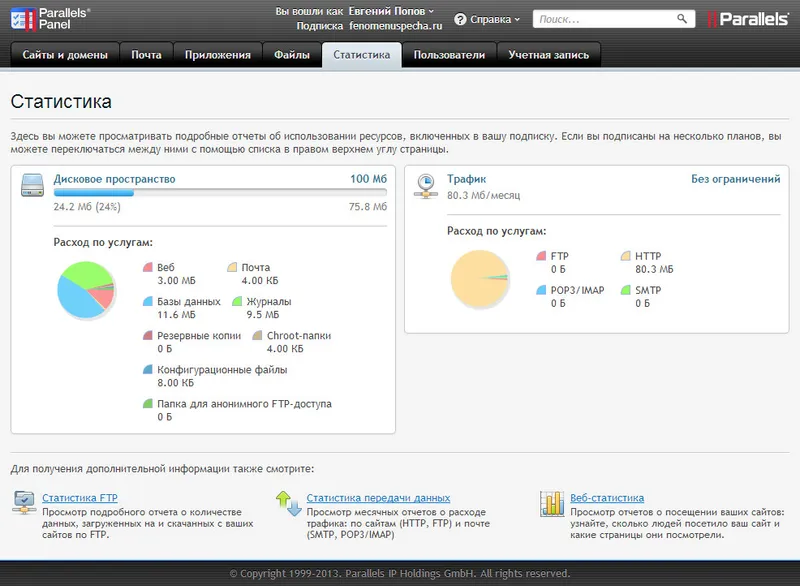The width and height of the screenshot is (800, 586).
Task: Click the HTTP legend color swatch
Action: pos(626,256)
